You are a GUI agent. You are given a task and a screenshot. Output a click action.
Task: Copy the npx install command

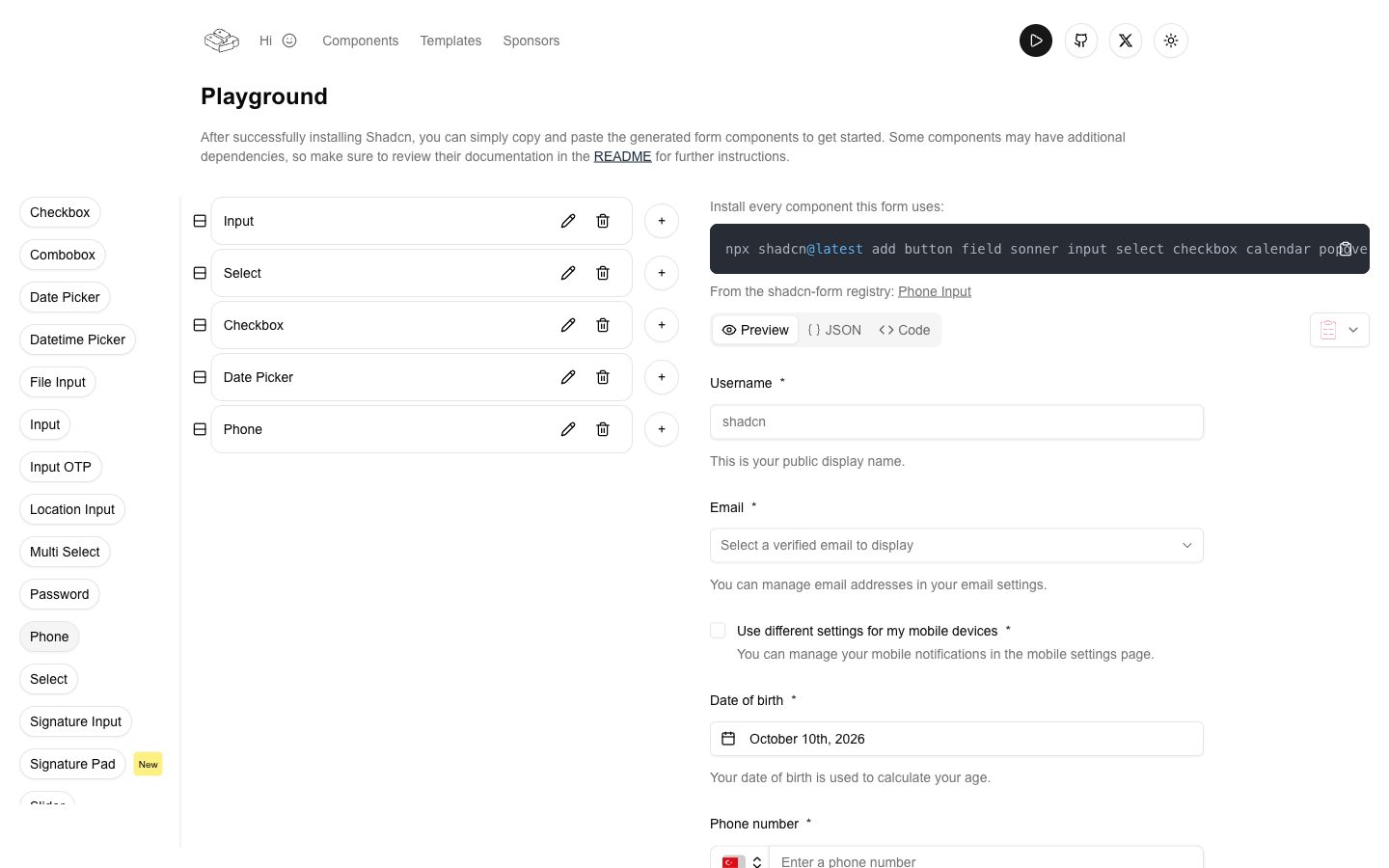(1345, 249)
